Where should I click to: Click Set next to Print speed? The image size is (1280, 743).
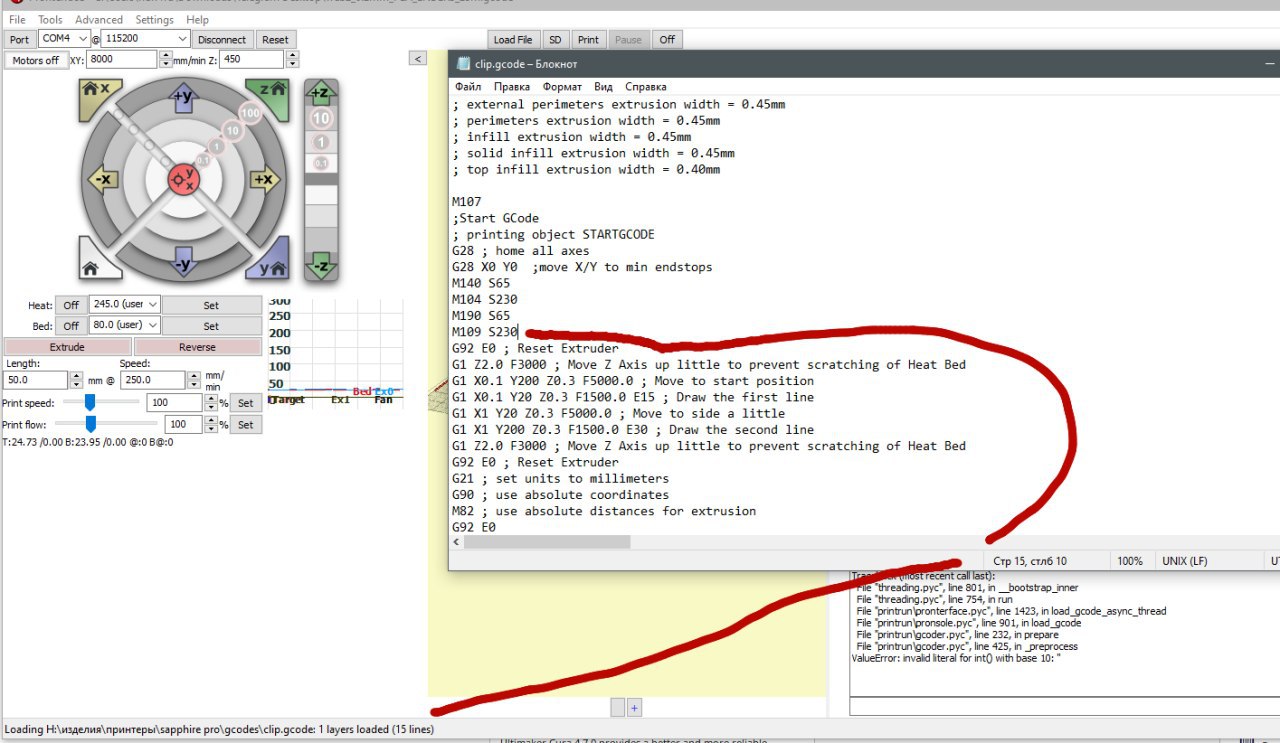[246, 403]
